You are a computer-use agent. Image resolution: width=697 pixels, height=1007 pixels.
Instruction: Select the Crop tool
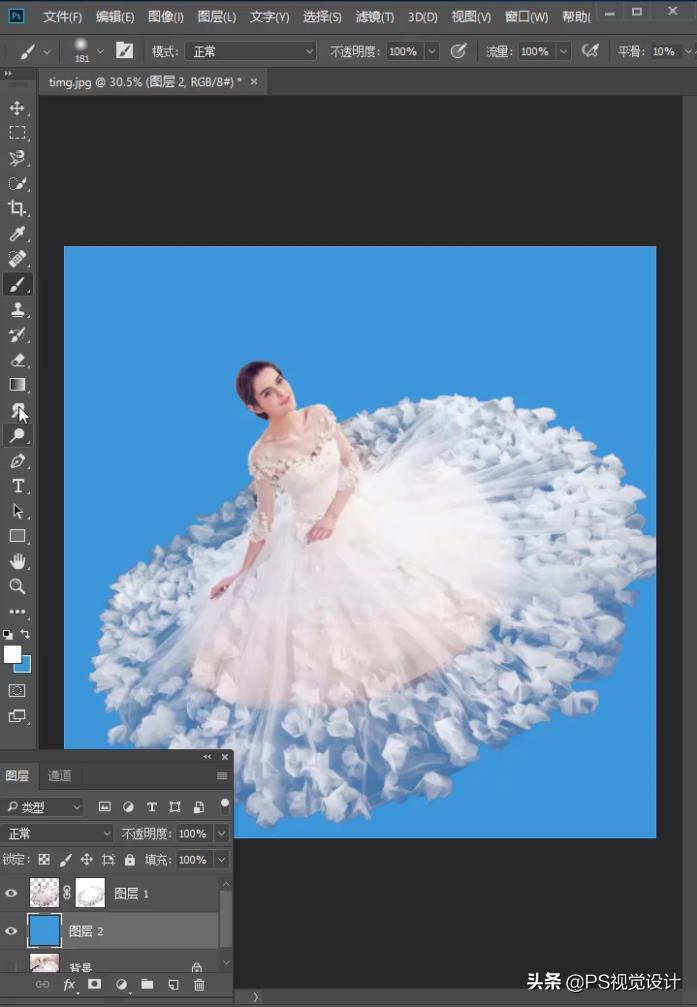(17, 209)
